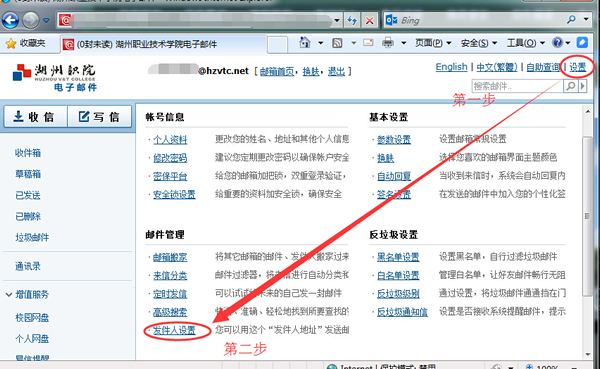The width and height of the screenshot is (600, 369).
Task: Open the 密保平台 link
Action: 170,176
